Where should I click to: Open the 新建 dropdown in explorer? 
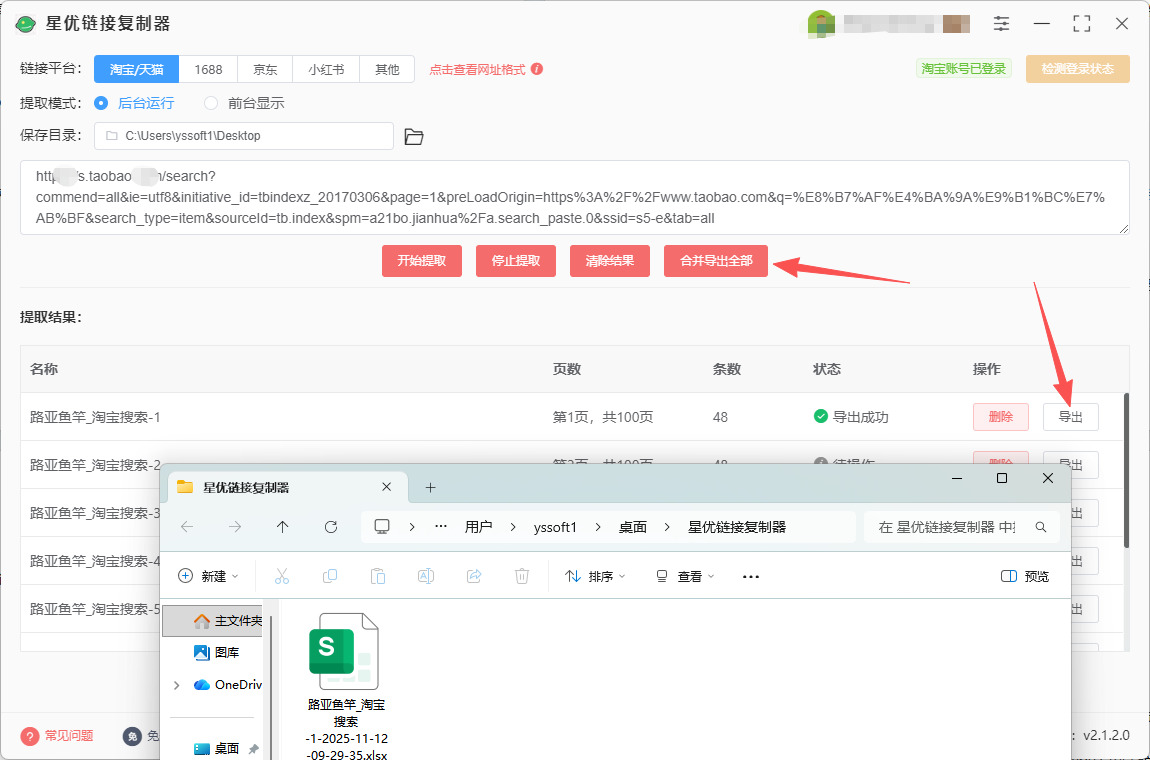(209, 577)
